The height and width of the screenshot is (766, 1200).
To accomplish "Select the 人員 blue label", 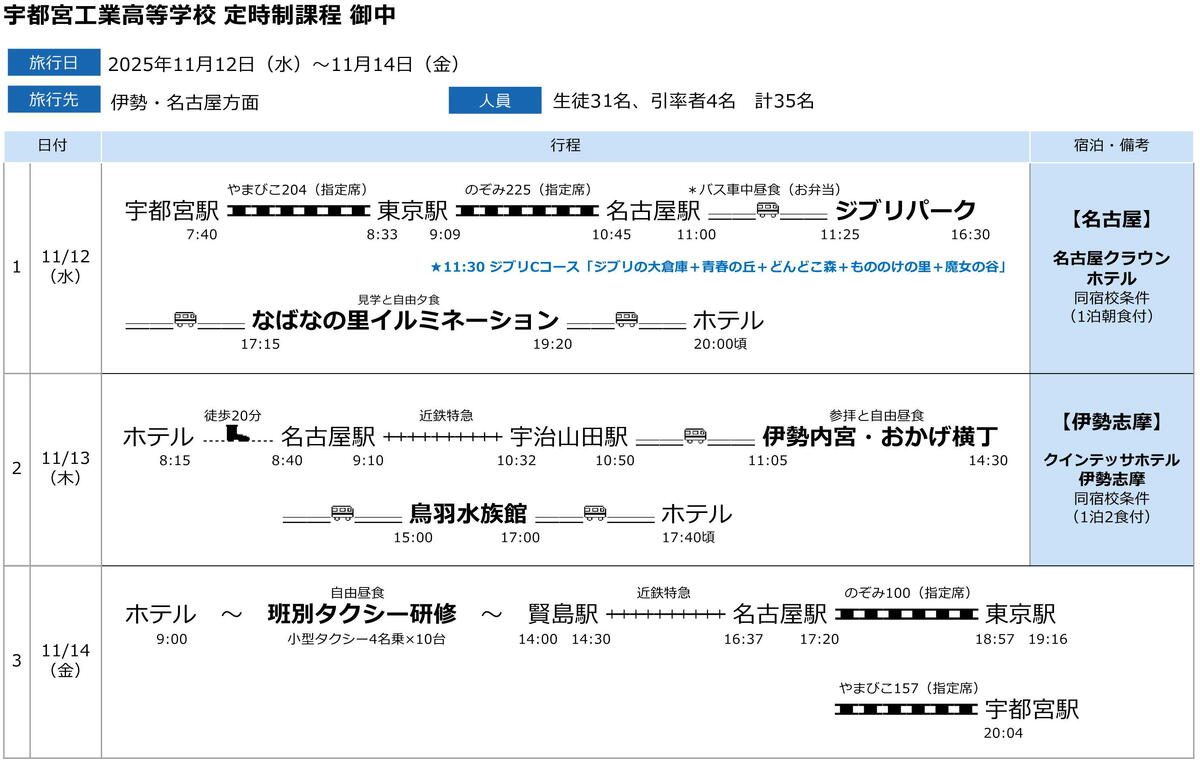I will (x=495, y=100).
